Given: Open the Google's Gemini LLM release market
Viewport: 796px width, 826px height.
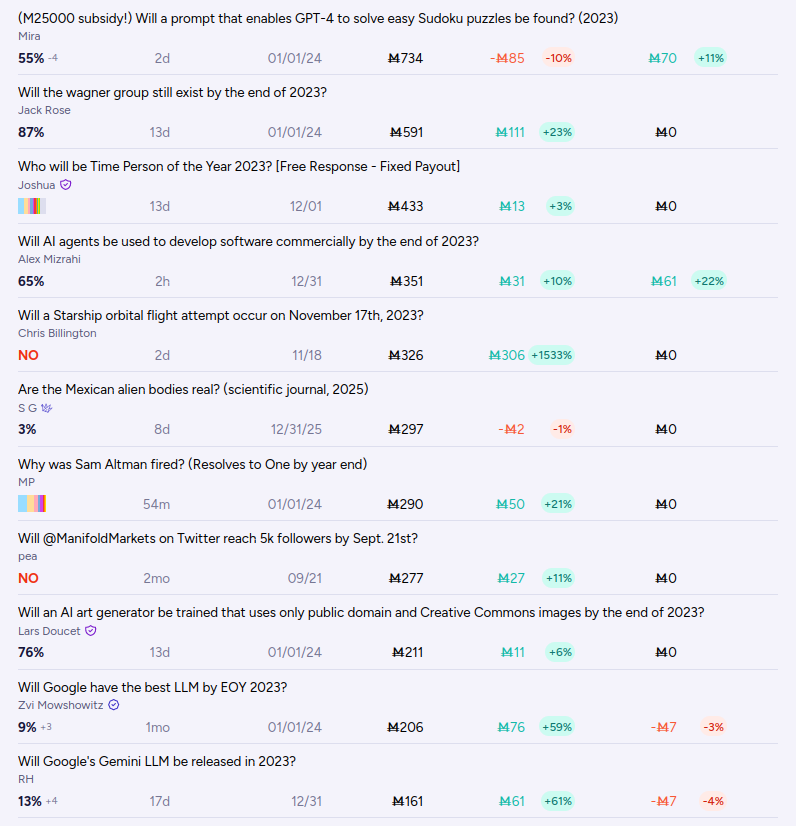Looking at the screenshot, I should 157,761.
